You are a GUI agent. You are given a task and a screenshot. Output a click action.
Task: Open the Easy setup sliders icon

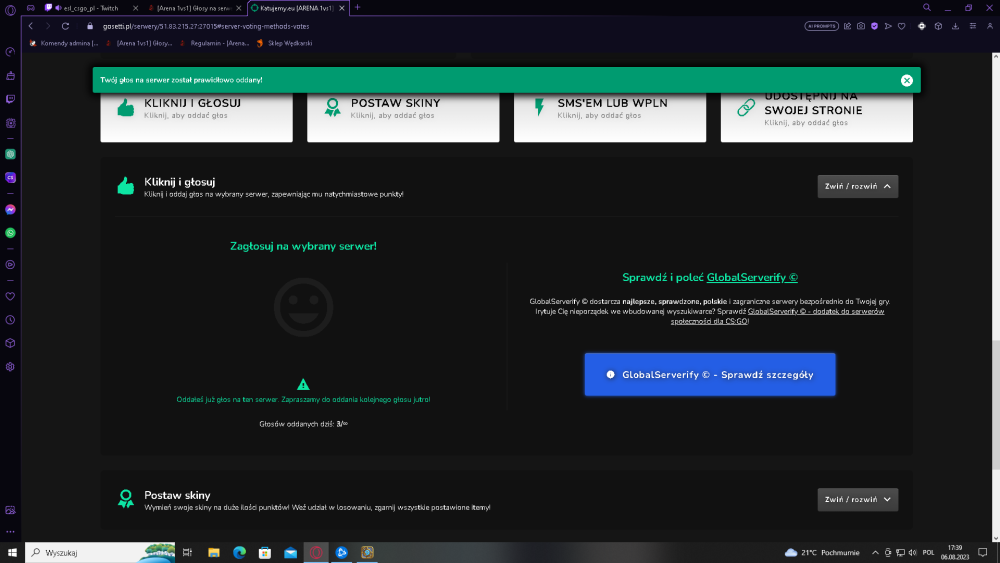pyautogui.click(x=973, y=26)
